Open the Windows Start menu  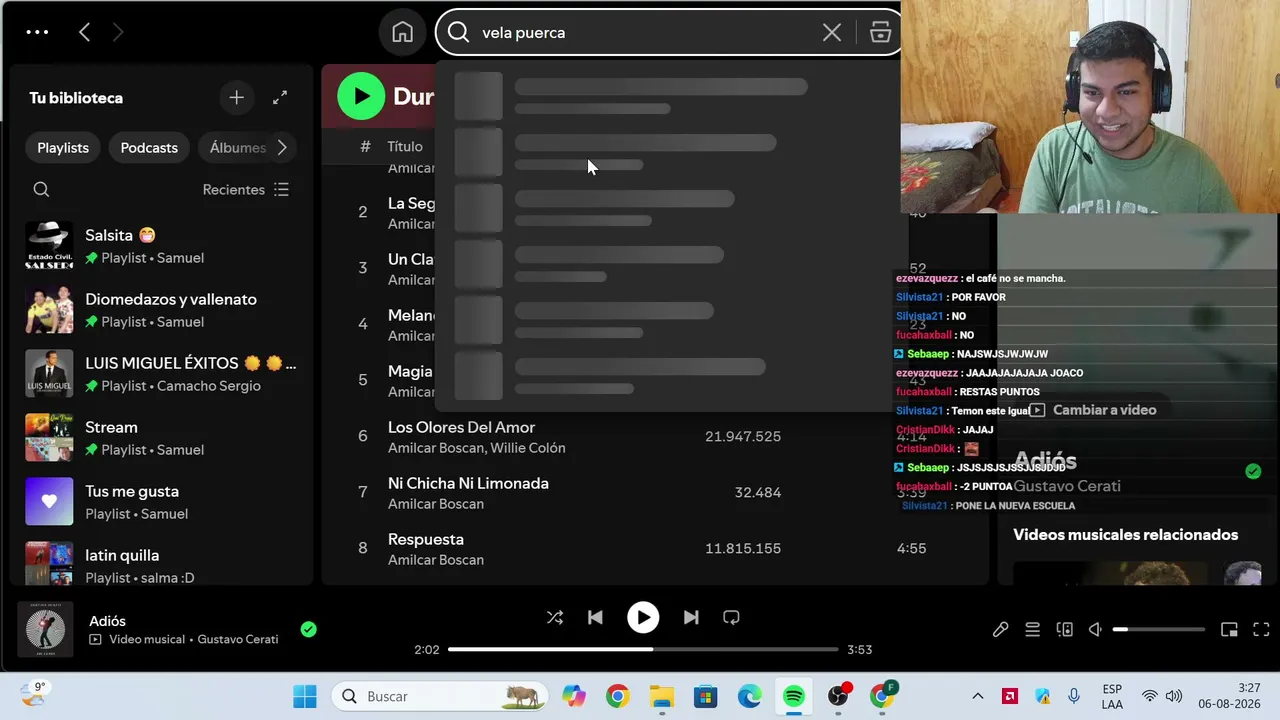[x=305, y=696]
